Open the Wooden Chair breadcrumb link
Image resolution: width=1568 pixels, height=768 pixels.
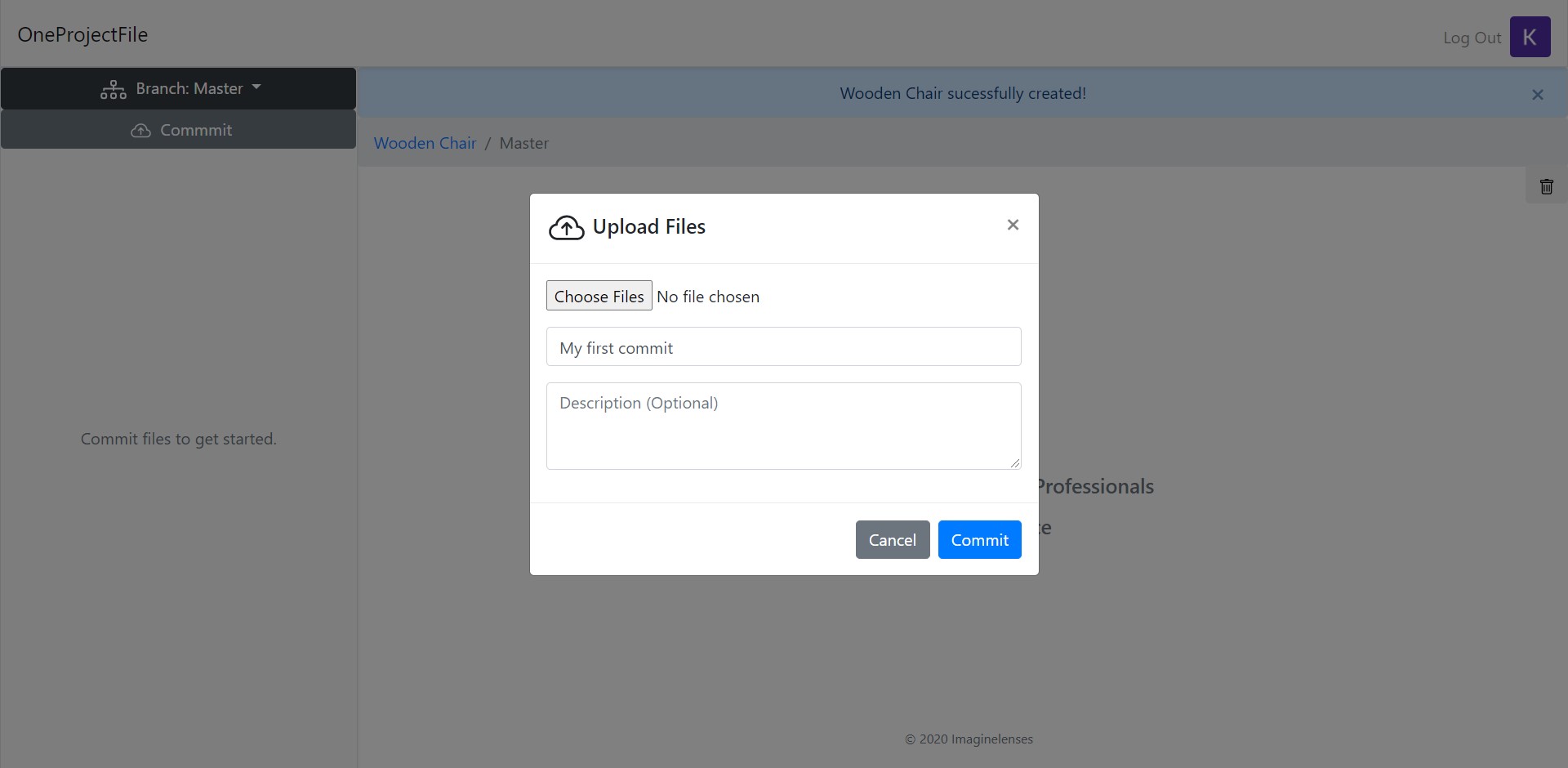pos(425,143)
